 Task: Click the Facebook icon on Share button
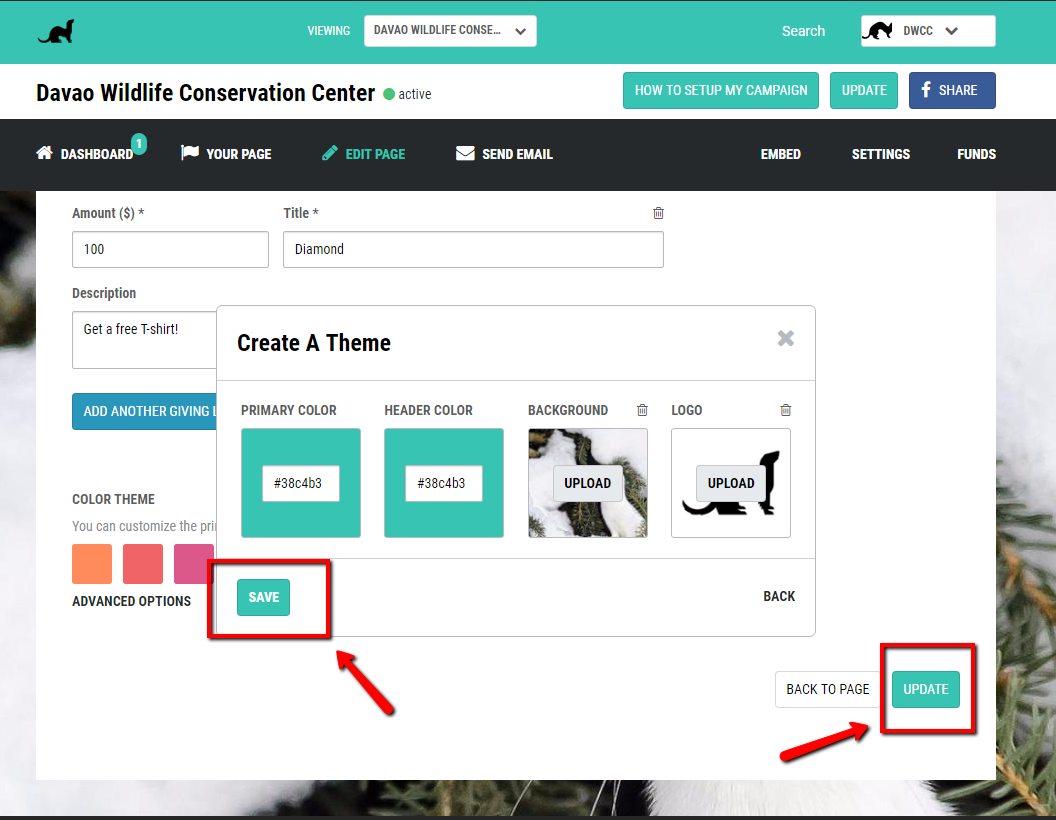926,90
